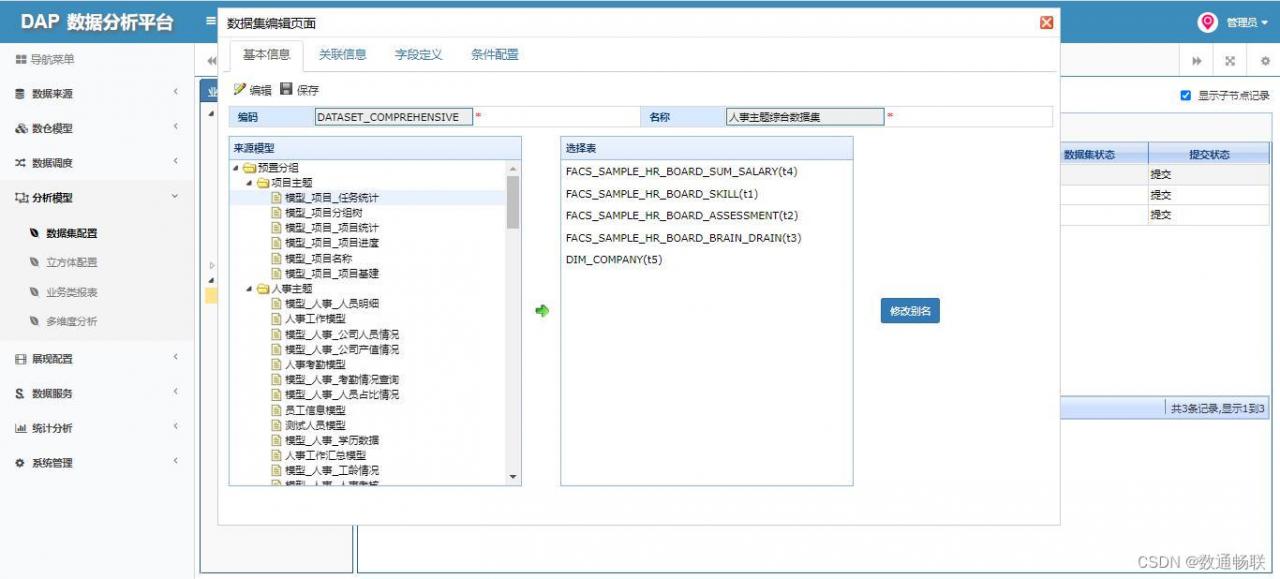1280x579 pixels.
Task: Select FACS_SAMPLE_HR_BOARD_SUM_SALARY(t4) in 选择表
Action: 681,171
